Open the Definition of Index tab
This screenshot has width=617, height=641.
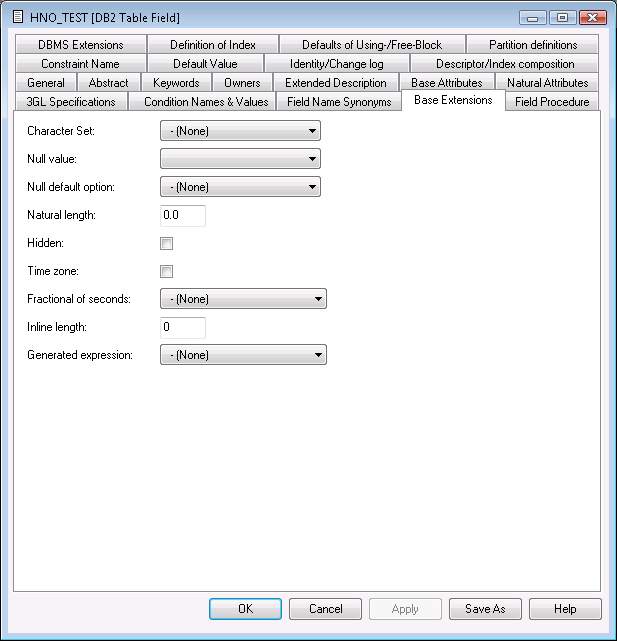pos(212,45)
